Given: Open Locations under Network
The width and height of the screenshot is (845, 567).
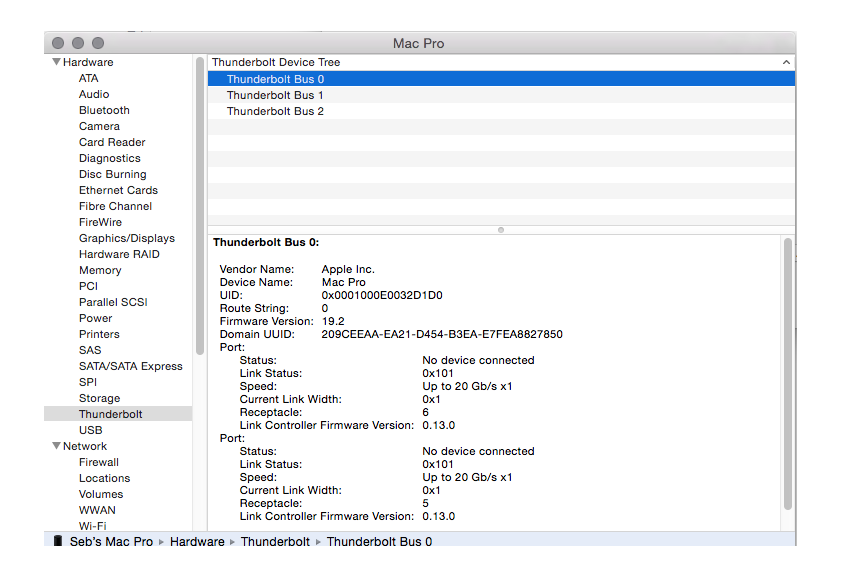Looking at the screenshot, I should (x=105, y=478).
